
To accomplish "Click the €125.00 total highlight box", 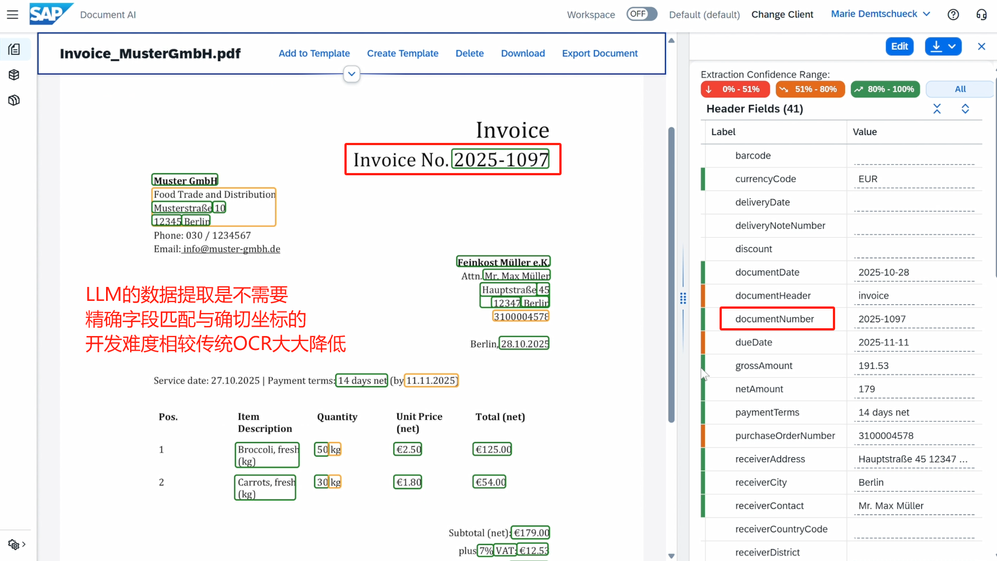I will click(x=492, y=449).
